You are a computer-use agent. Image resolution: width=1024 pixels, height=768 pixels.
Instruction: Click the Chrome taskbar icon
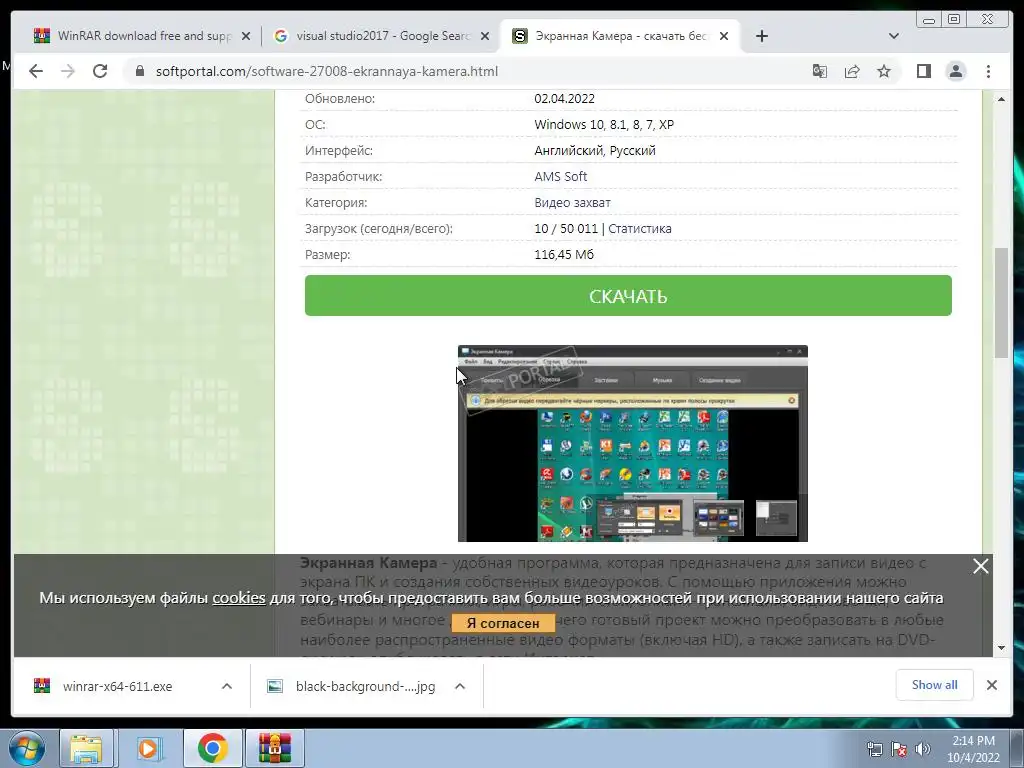click(x=212, y=748)
